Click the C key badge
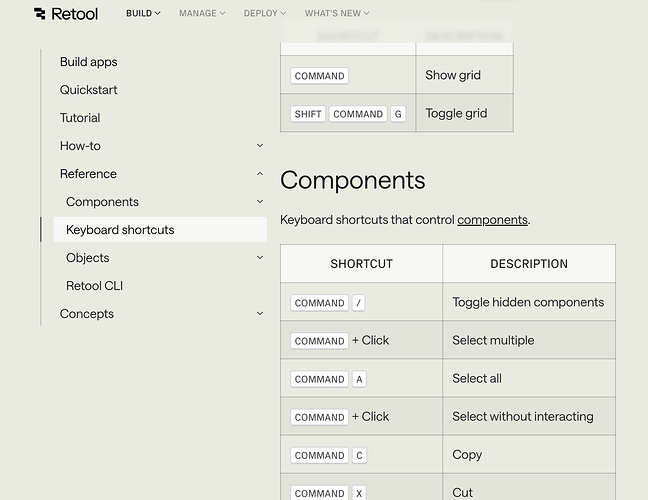The width and height of the screenshot is (648, 500). 359,455
